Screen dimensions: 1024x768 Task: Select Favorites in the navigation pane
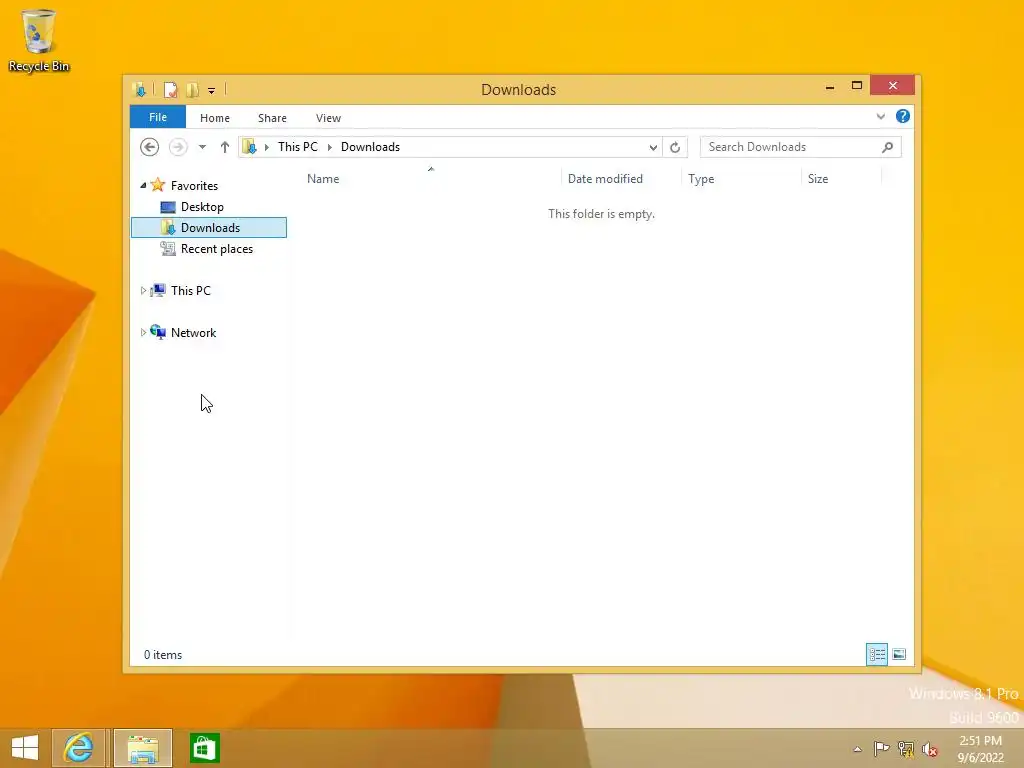point(194,185)
